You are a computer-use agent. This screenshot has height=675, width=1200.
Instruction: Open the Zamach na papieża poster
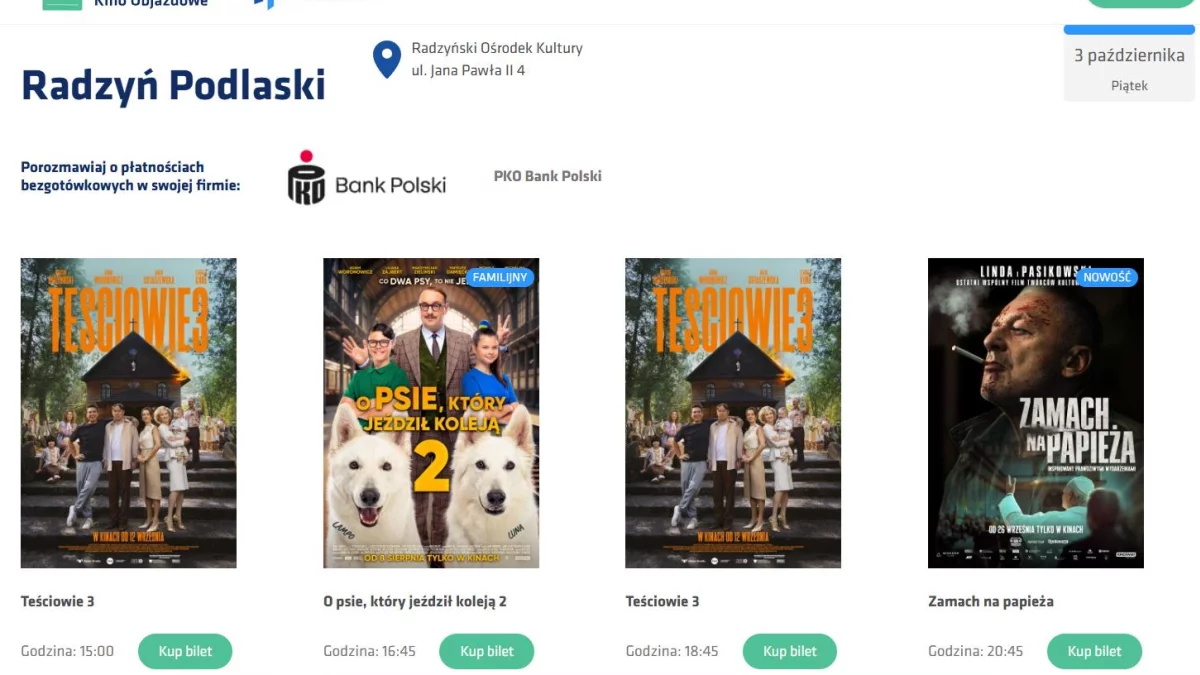pyautogui.click(x=1036, y=413)
